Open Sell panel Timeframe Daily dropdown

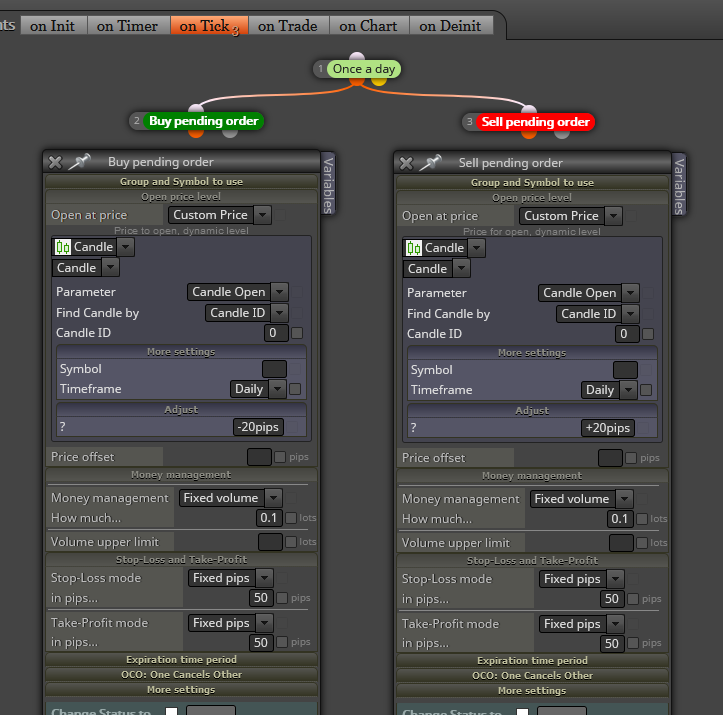(609, 390)
